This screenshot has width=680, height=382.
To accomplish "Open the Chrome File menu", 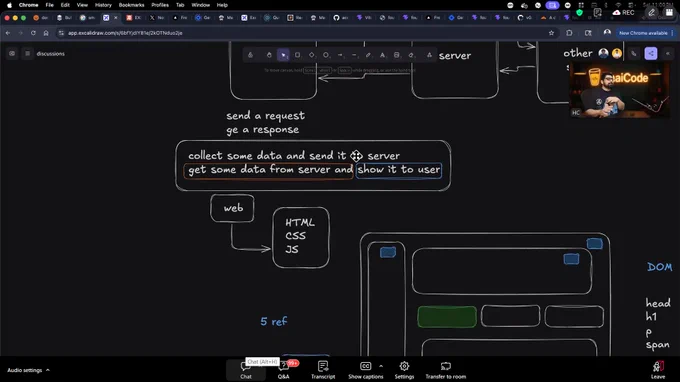I will click(49, 5).
